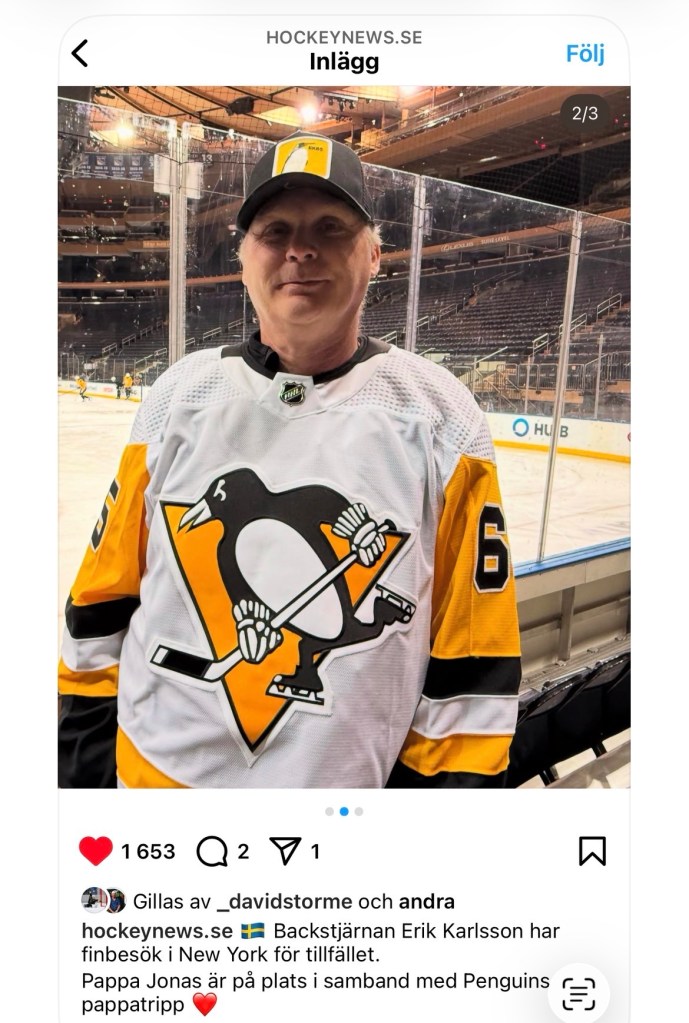This screenshot has height=1023, width=689.
Task: Tap 'andra' to see other likers
Action: [x=426, y=901]
